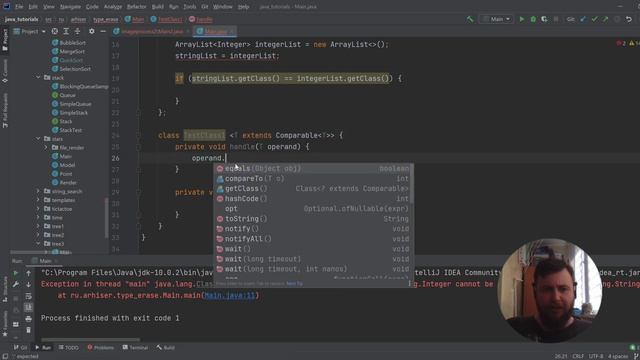Toggle scroll to end in Run console

[29, 307]
